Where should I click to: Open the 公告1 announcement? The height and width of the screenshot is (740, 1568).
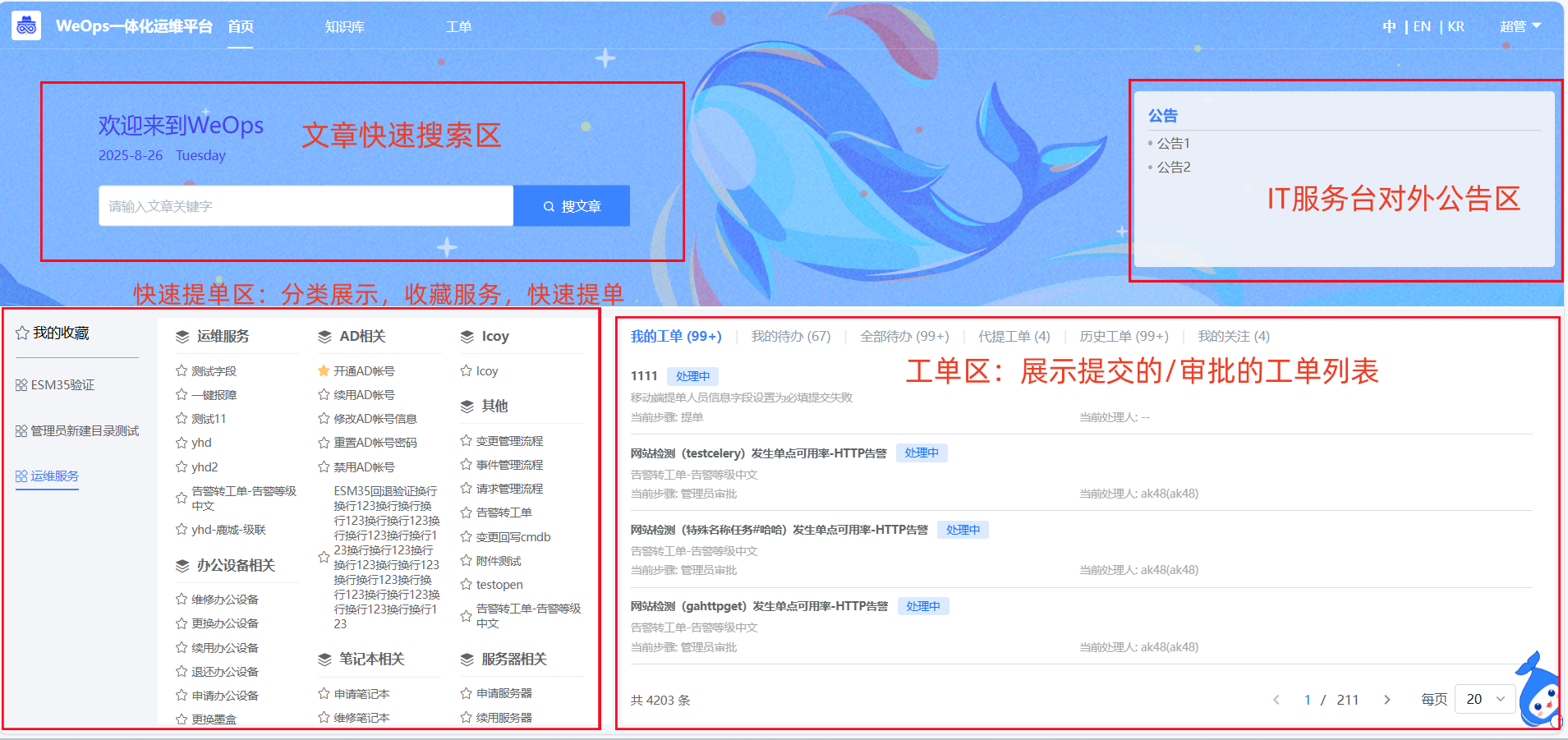[1173, 143]
